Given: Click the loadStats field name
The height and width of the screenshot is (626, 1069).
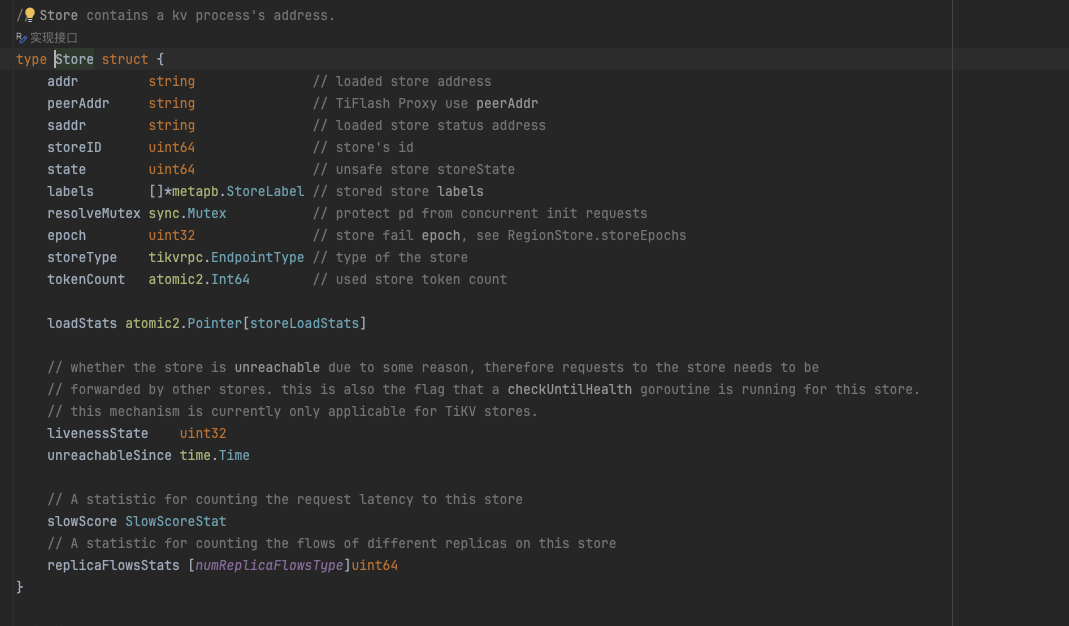Looking at the screenshot, I should click(x=82, y=323).
